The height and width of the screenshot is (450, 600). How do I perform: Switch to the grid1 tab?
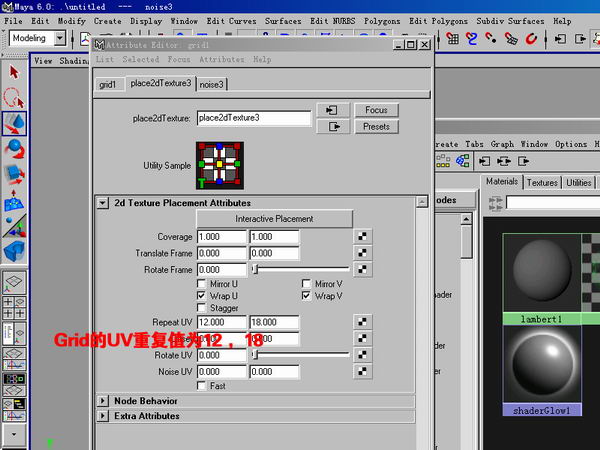point(107,85)
